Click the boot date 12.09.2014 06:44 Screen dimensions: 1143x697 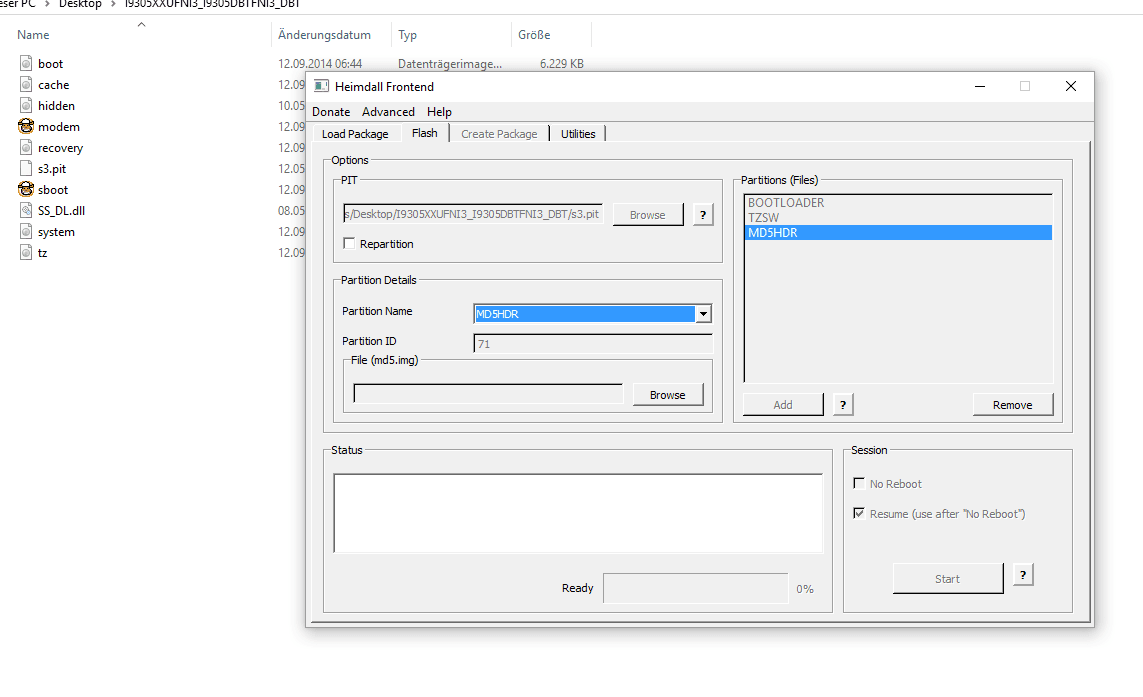tap(320, 63)
